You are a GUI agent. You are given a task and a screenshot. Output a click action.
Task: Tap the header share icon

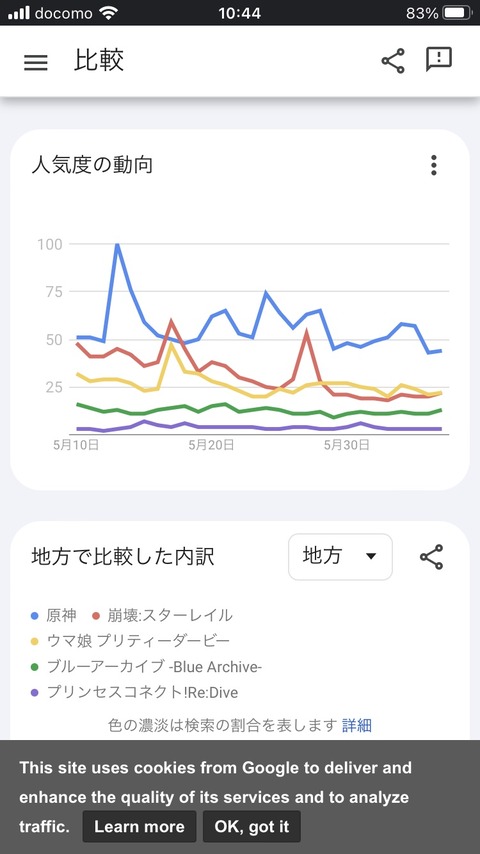coord(393,60)
